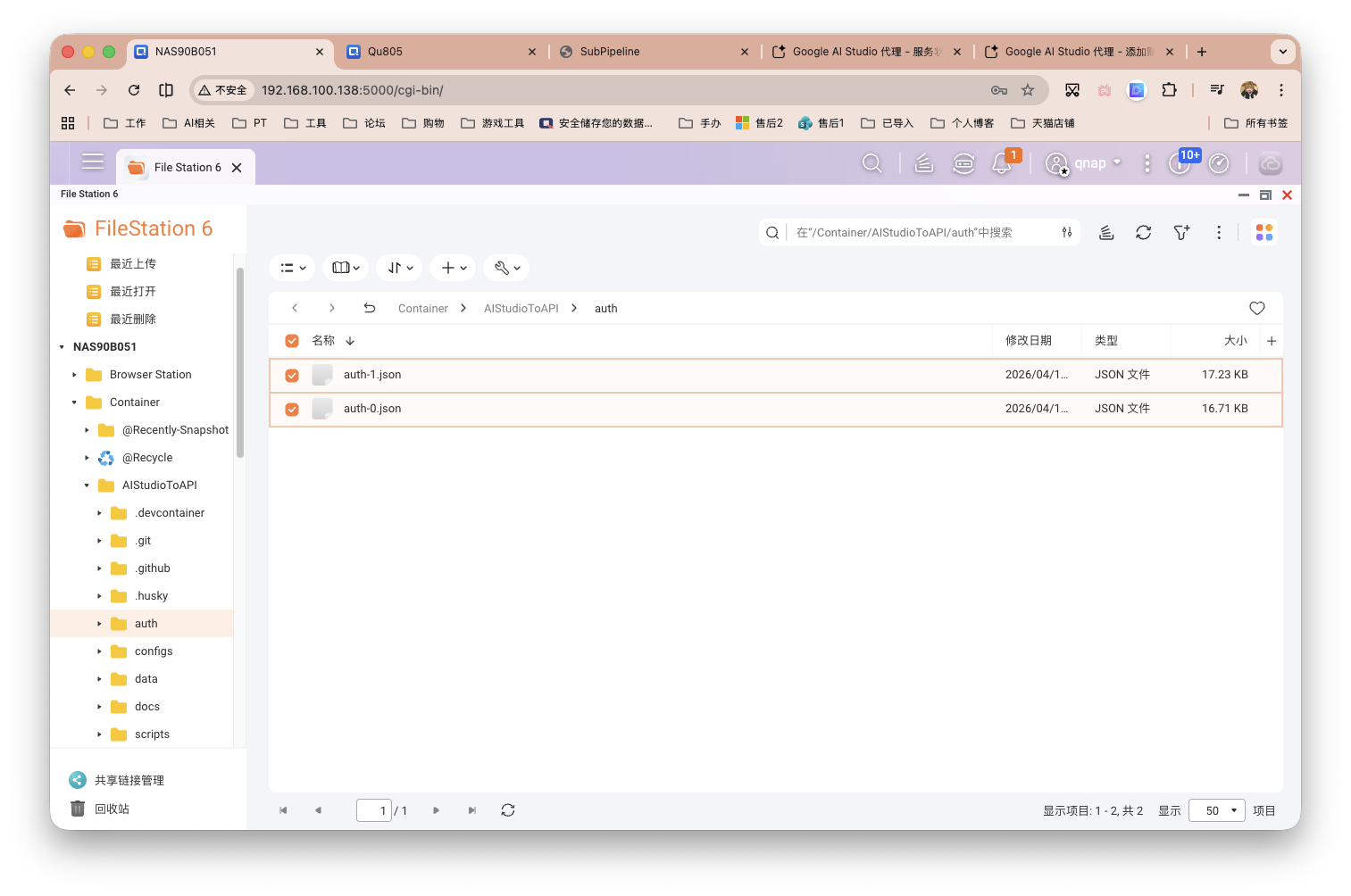Click the search field for the auth folder
The image size is (1351, 896).
pos(920,233)
